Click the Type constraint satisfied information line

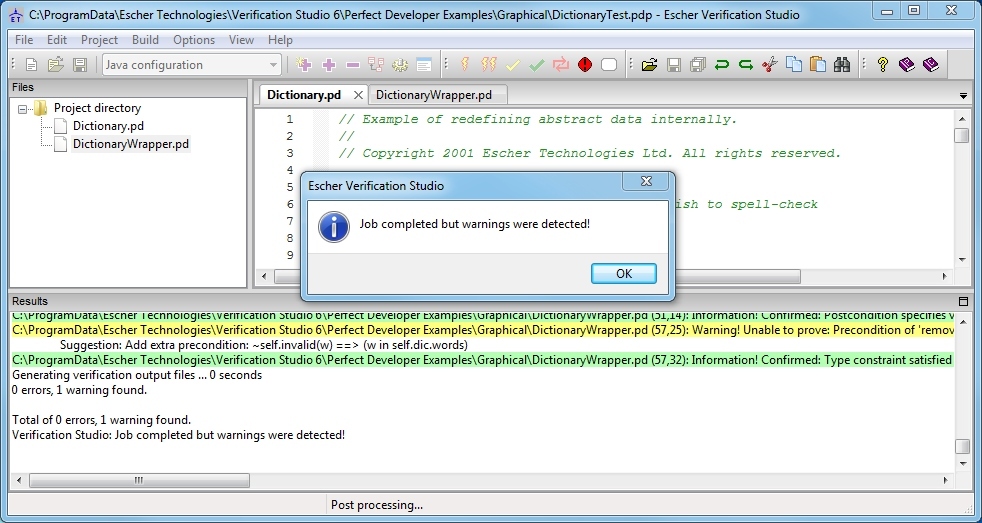482,360
